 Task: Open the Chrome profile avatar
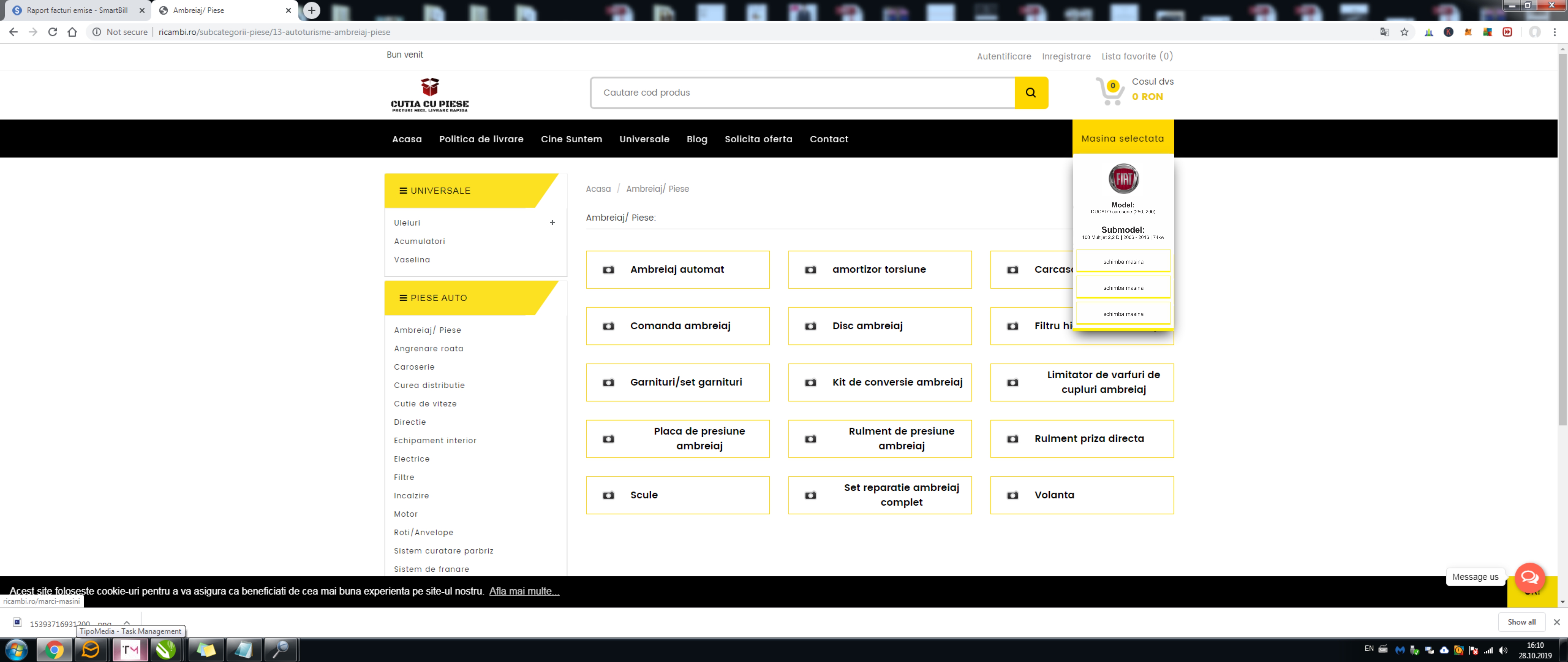click(1534, 32)
